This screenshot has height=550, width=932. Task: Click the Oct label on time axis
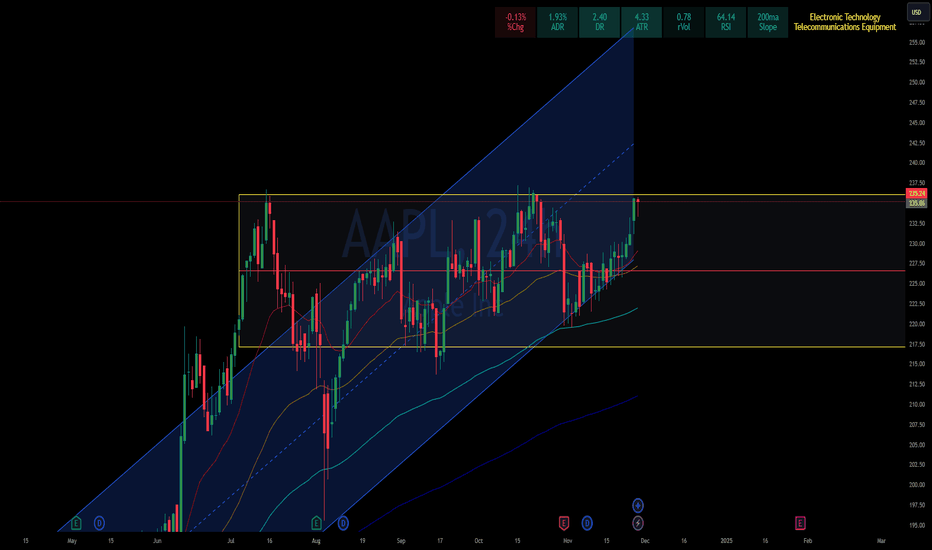tap(478, 541)
